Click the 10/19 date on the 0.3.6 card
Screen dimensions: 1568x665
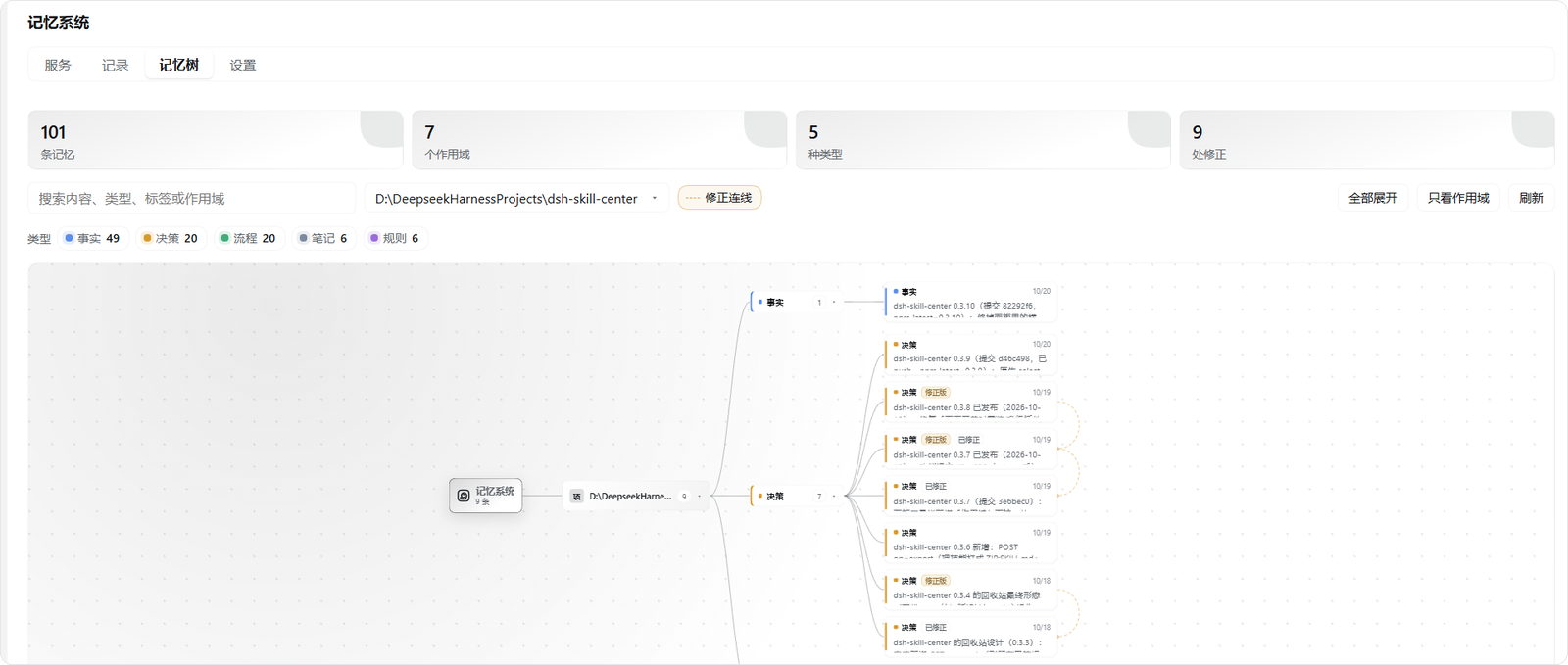tap(1041, 533)
